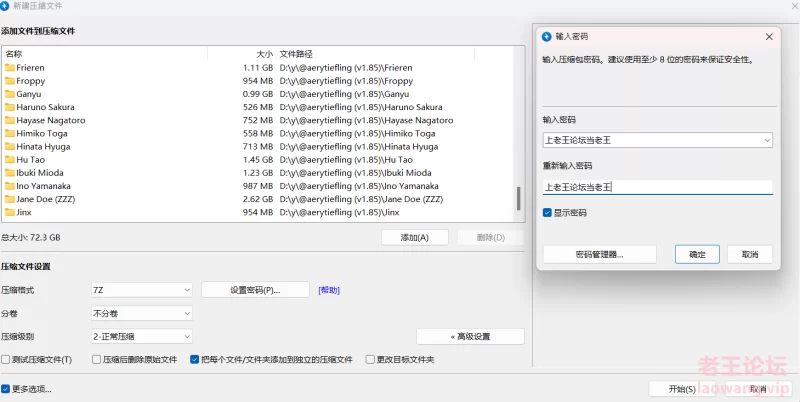Close the 输入密码 dialog
800x402 pixels.
768,36
